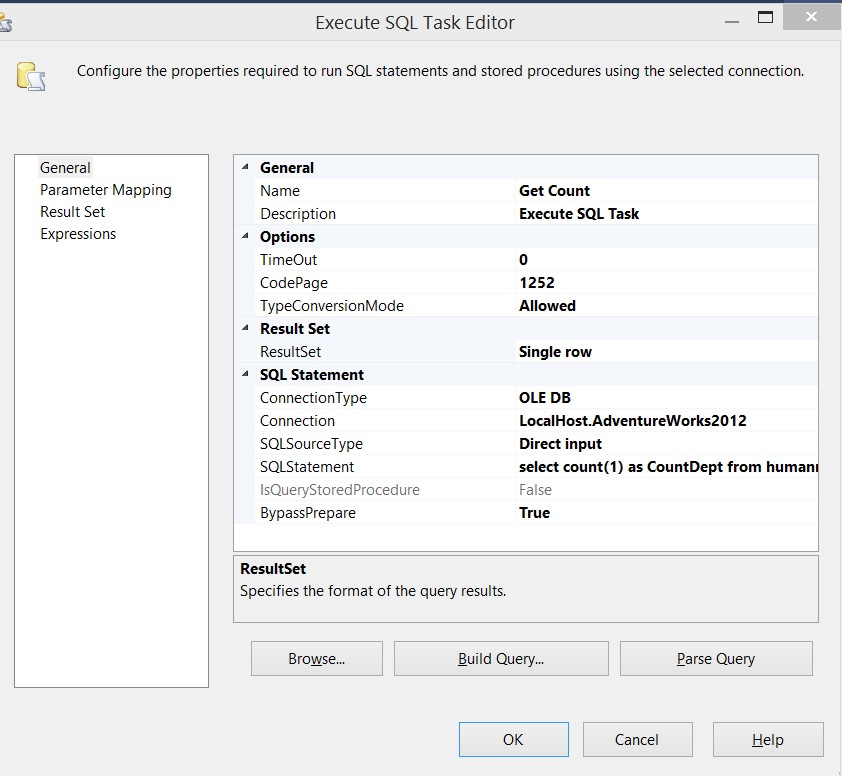Close the Execute SQL Task Editor window
Screen dimensions: 842x776
pyautogui.click(x=812, y=17)
